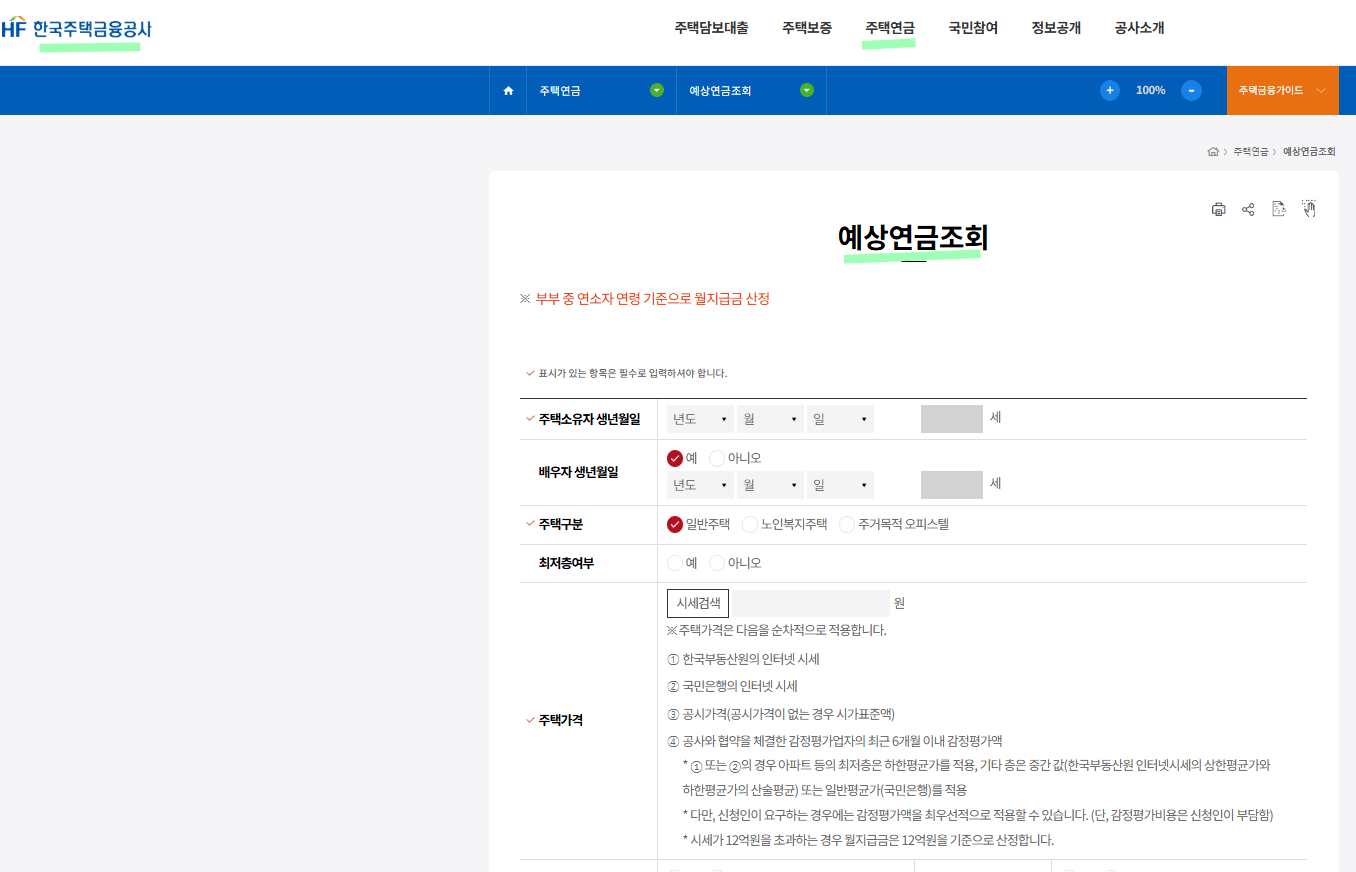This screenshot has height=872, width=1356.
Task: Choose 노인복지주택 housing type
Action: pos(750,524)
